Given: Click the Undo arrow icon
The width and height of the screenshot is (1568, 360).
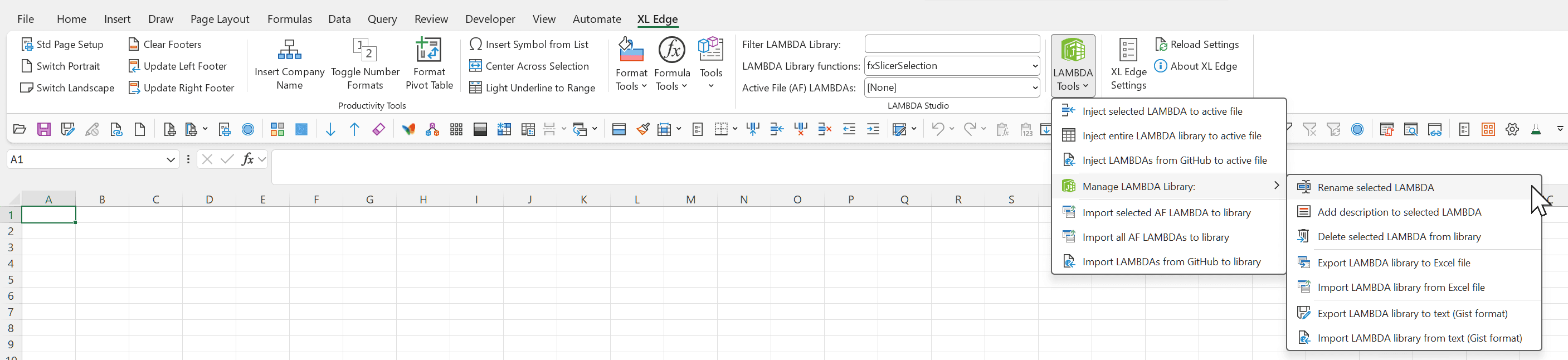Looking at the screenshot, I should [938, 129].
